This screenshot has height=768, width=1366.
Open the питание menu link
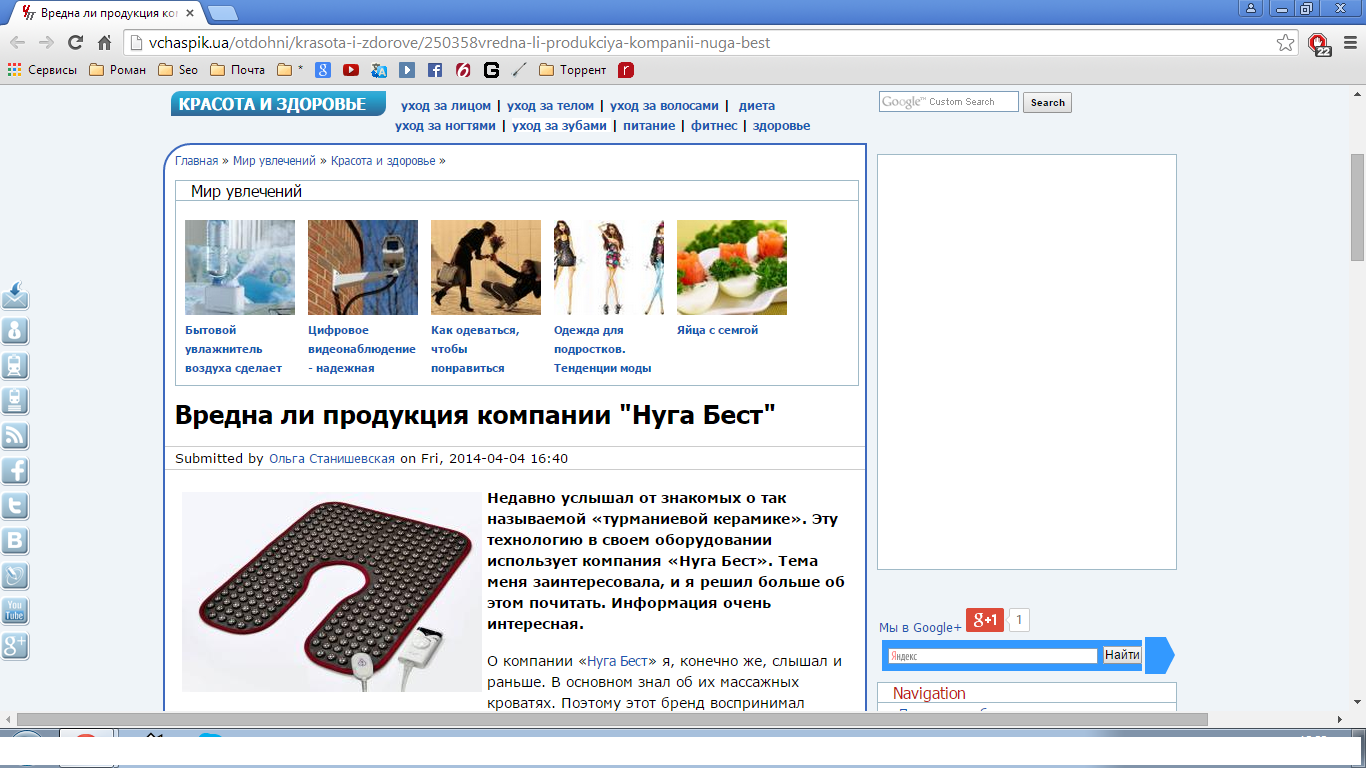coord(649,125)
